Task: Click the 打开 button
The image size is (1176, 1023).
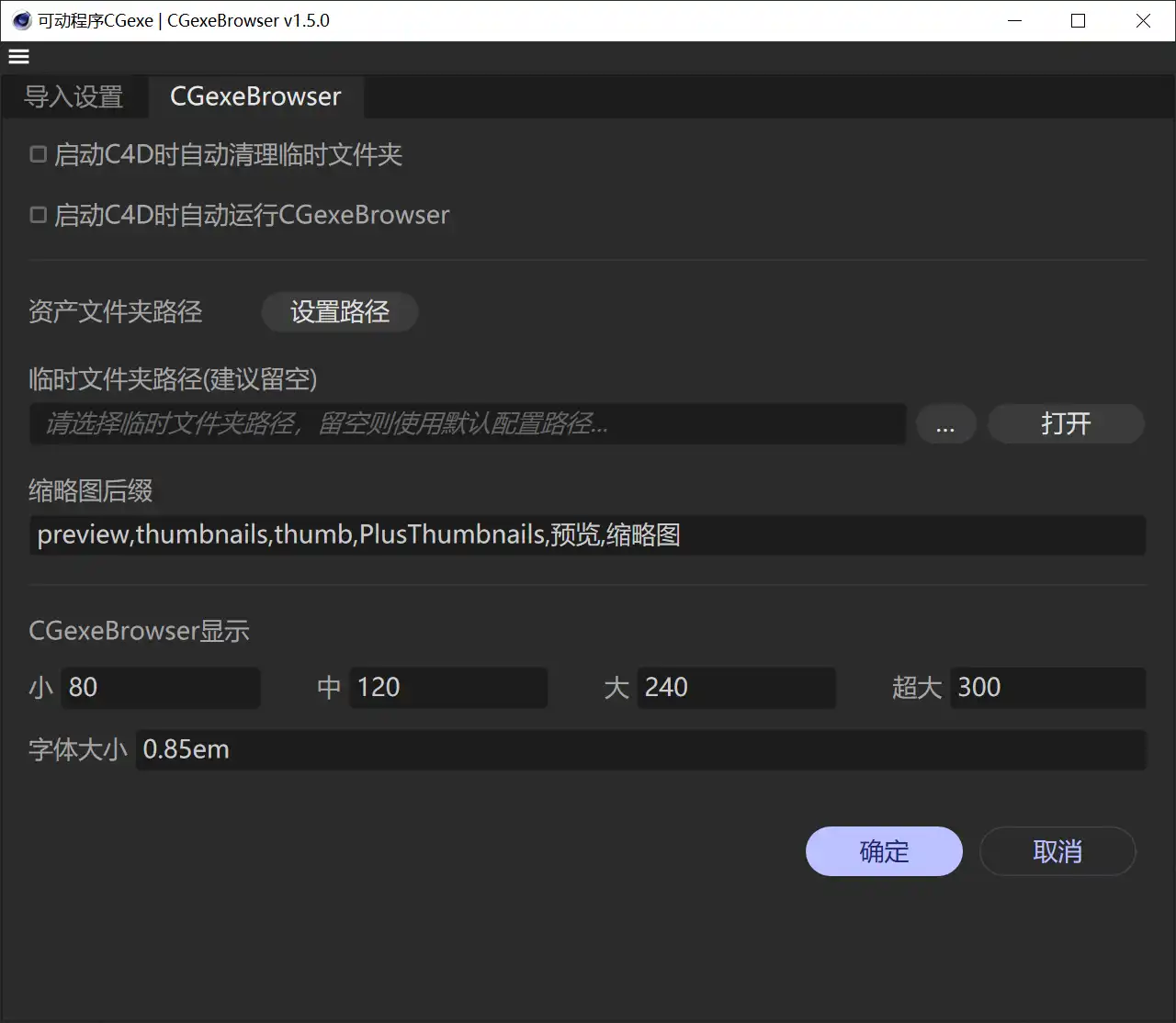Action: point(1066,424)
